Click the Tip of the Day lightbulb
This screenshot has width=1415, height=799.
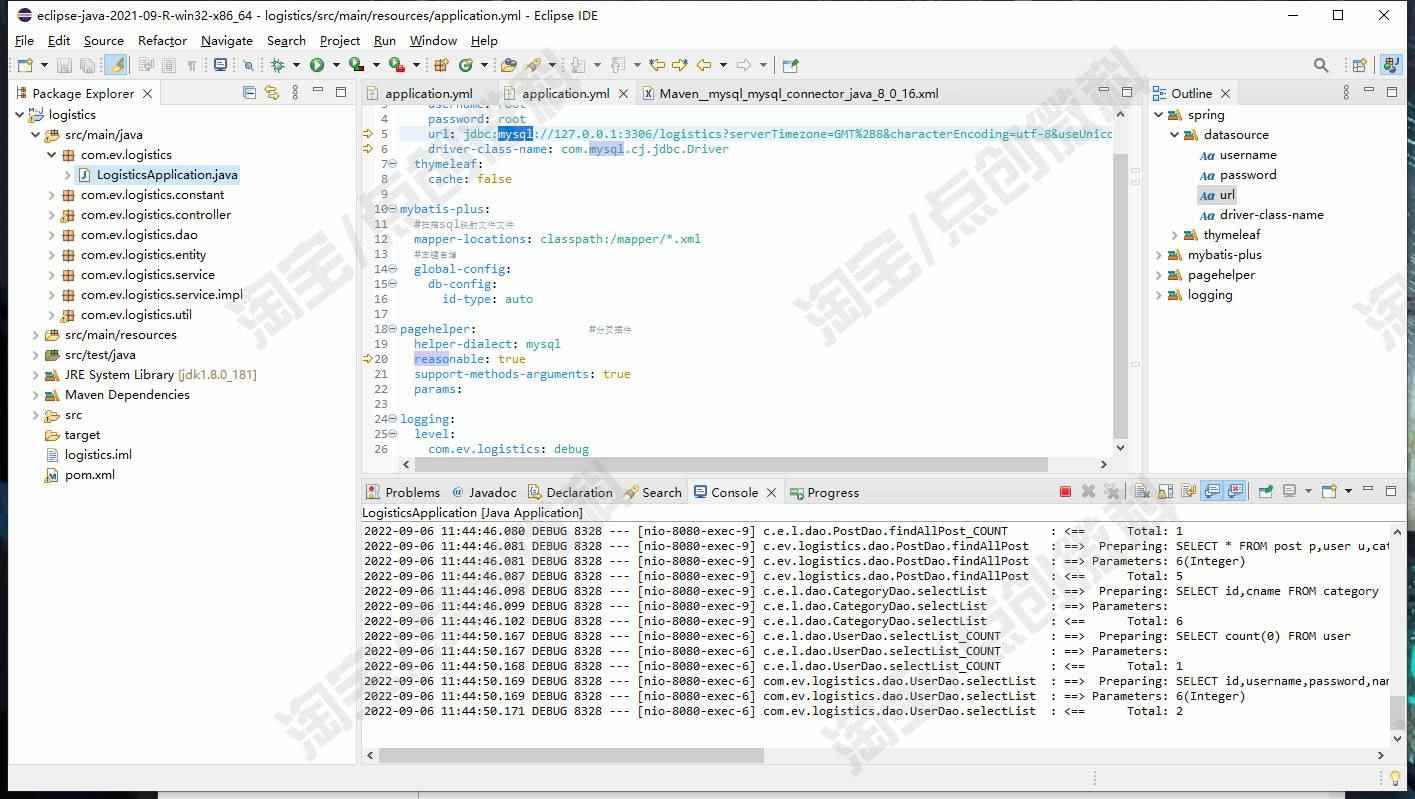tap(1395, 778)
